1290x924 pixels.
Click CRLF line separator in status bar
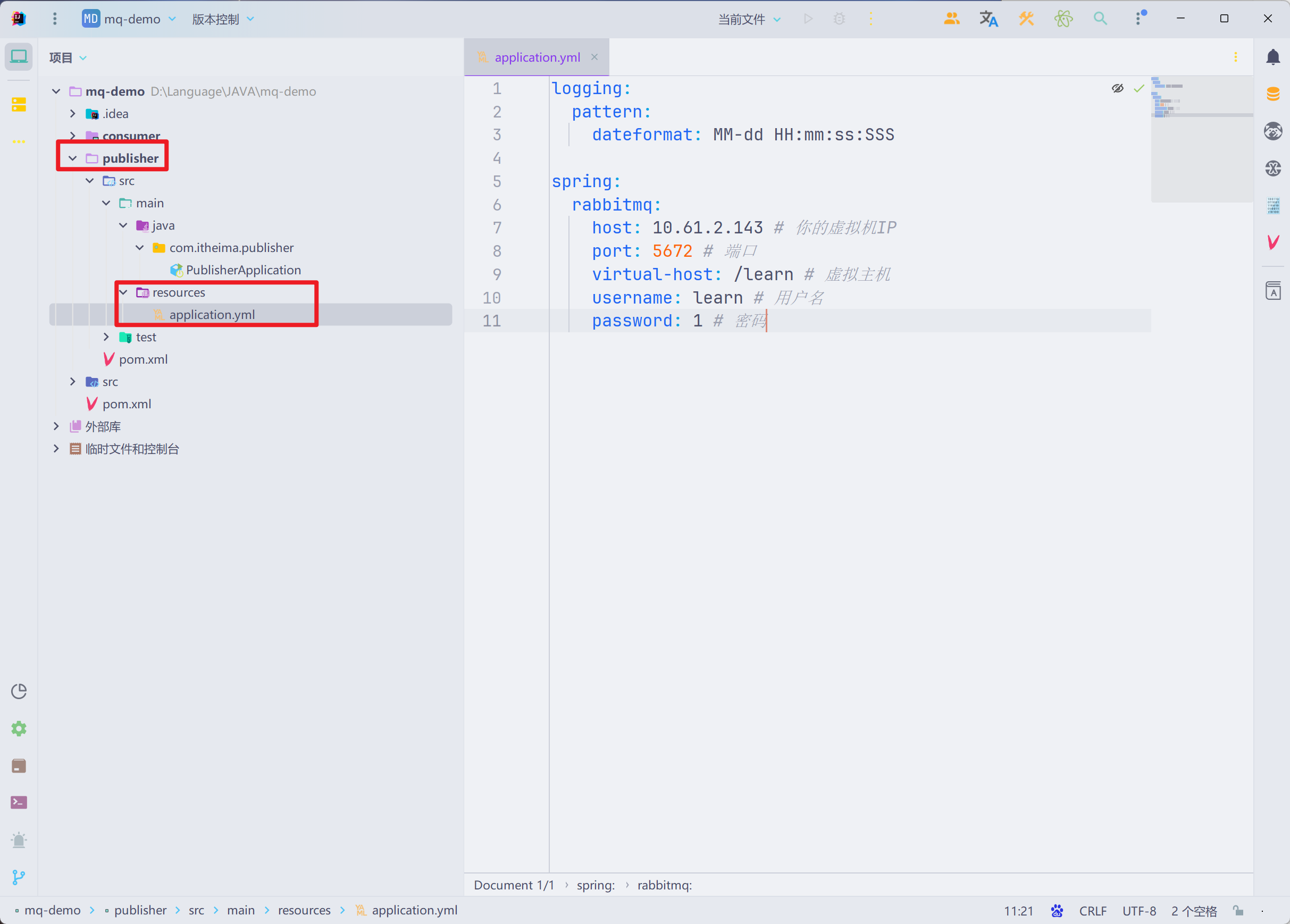click(1092, 910)
